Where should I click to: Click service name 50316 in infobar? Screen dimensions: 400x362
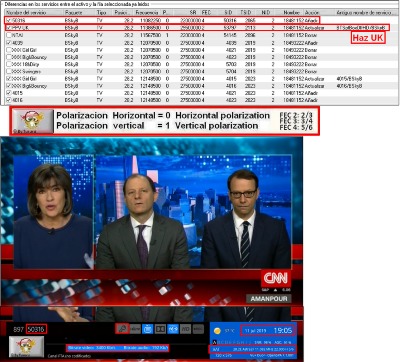click(x=36, y=329)
